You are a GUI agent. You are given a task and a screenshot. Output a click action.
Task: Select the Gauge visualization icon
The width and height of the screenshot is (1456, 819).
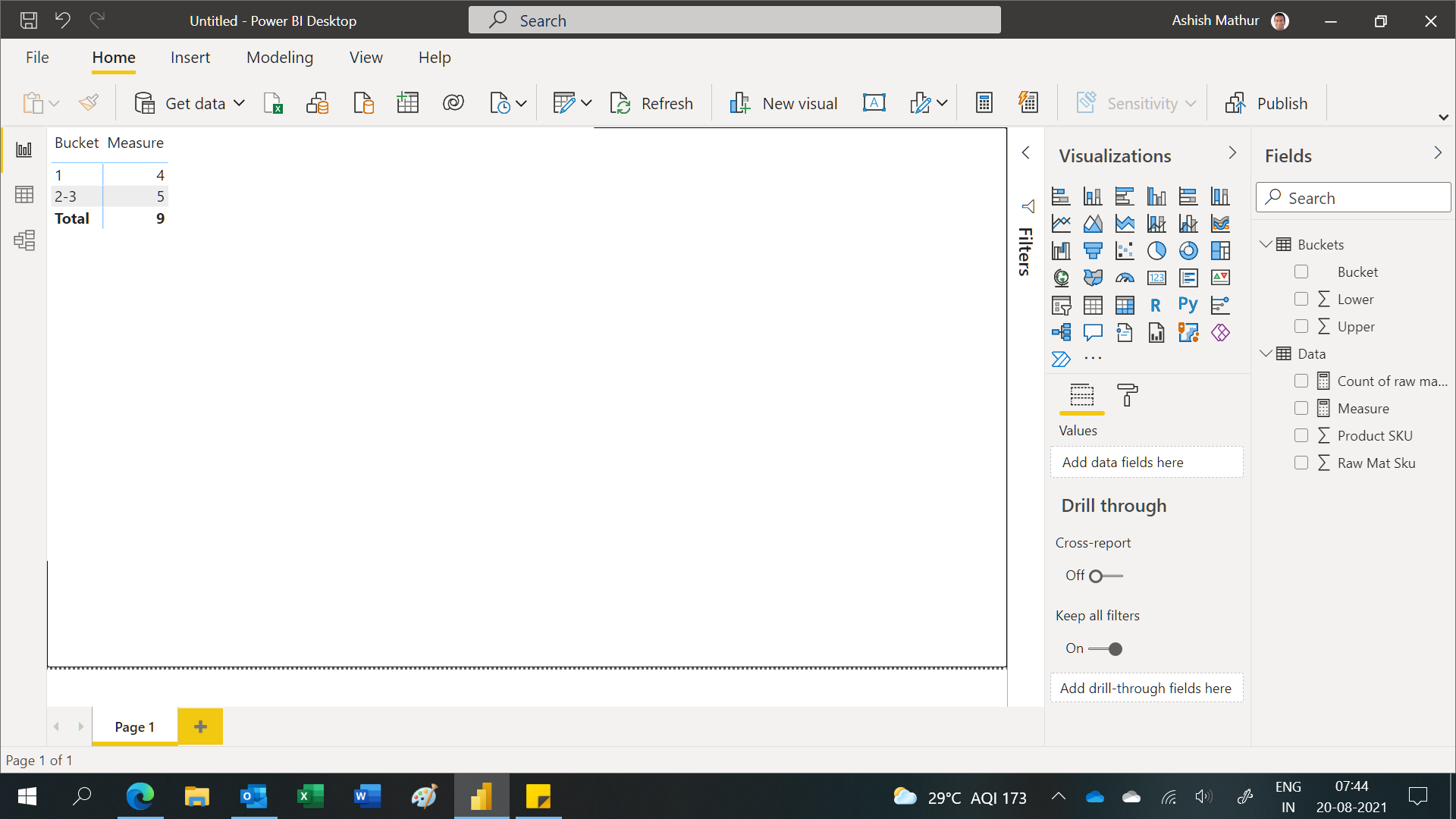point(1125,278)
